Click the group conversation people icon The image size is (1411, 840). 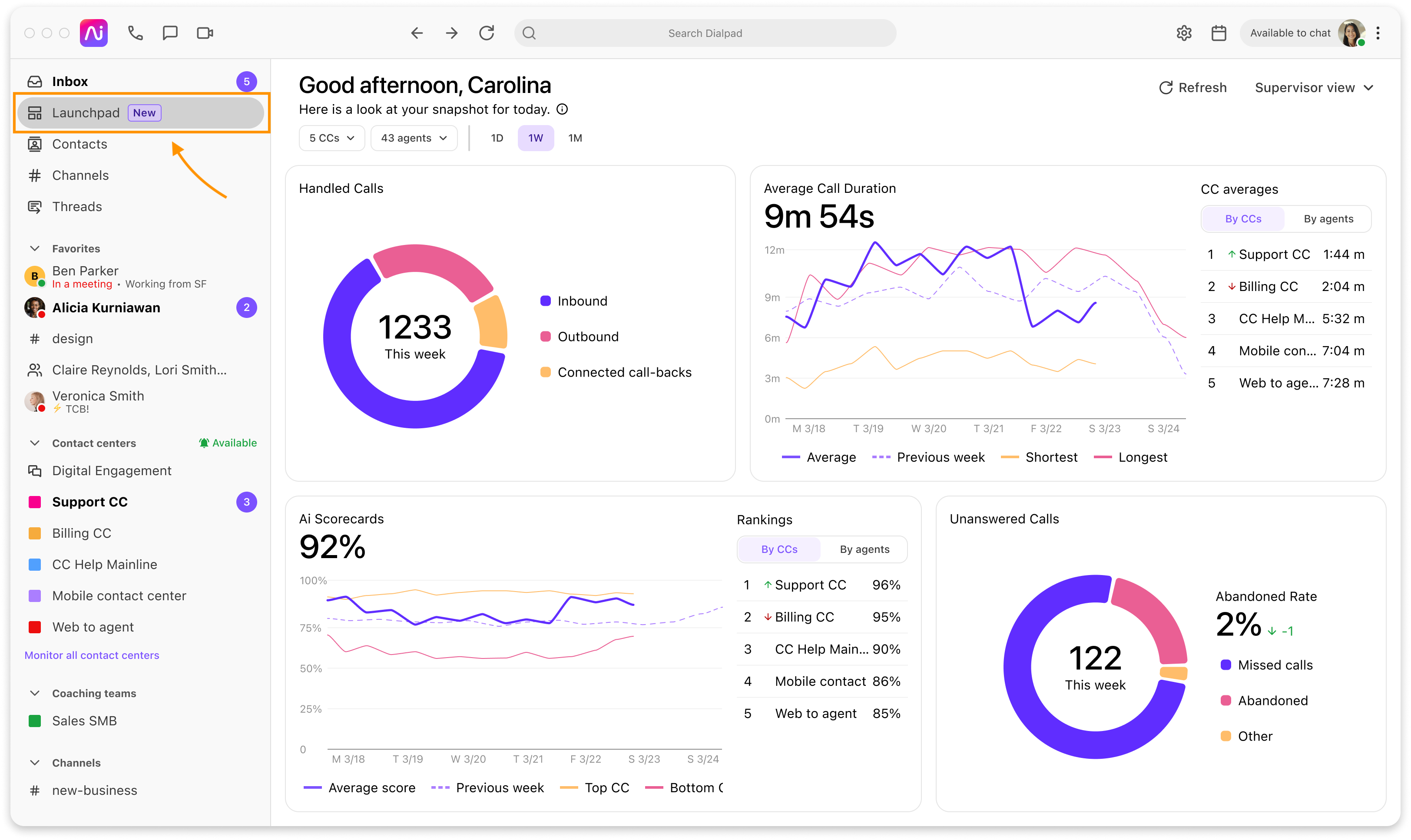pyautogui.click(x=35, y=370)
